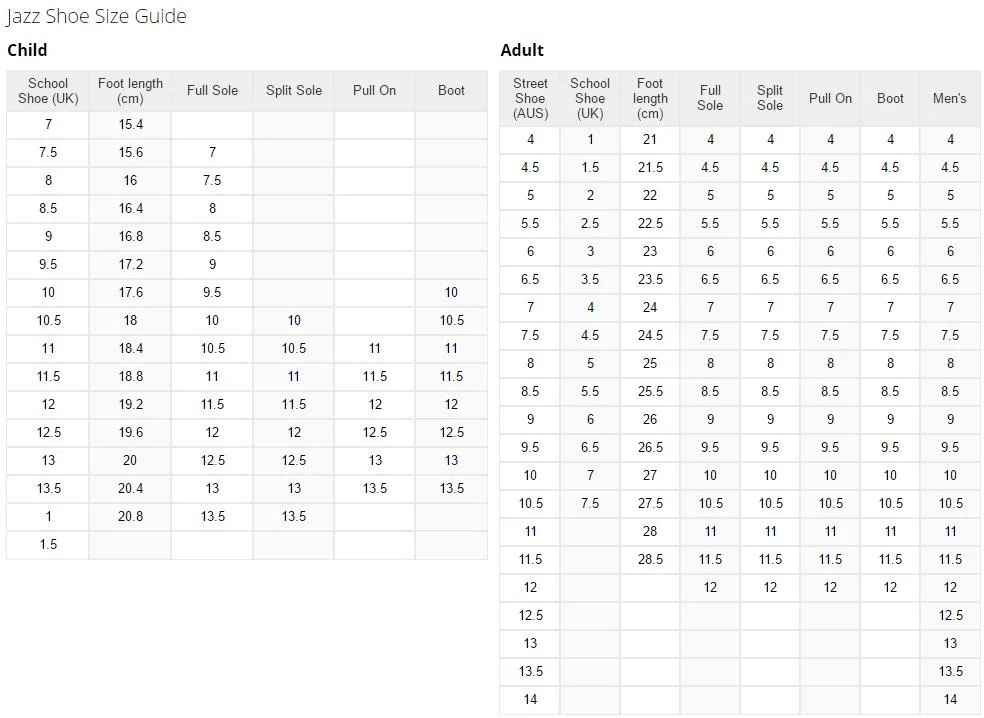The image size is (984, 718).
Task: Select the Adult table heading
Action: pyautogui.click(x=522, y=50)
